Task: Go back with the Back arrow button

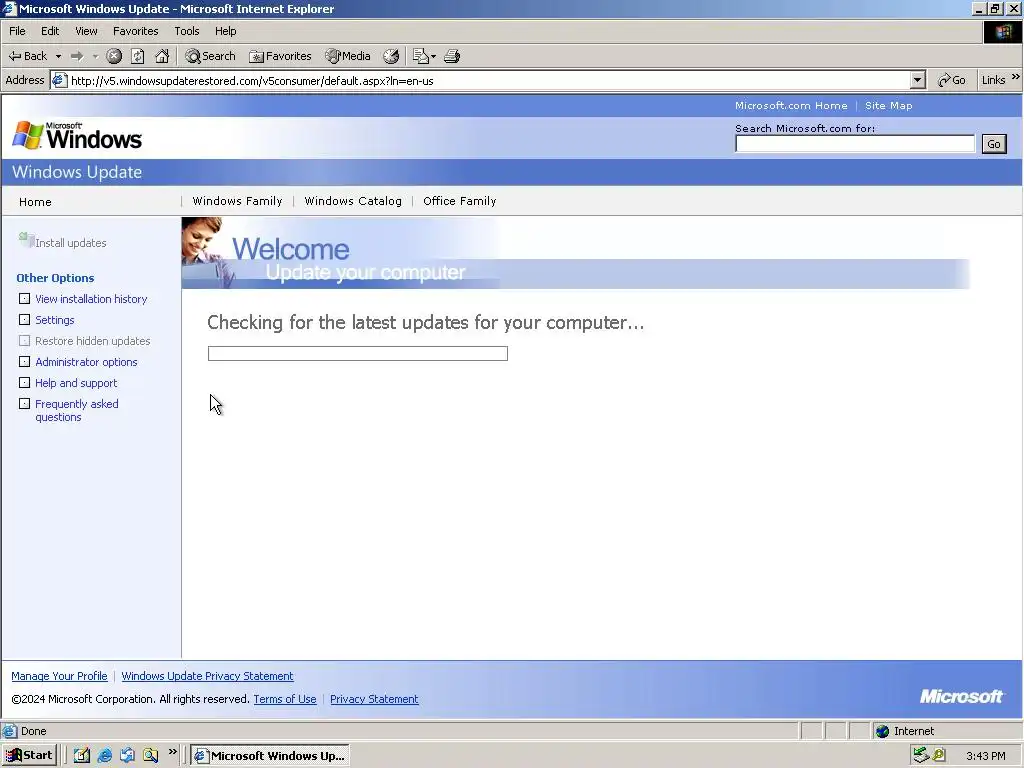Action: (x=27, y=56)
